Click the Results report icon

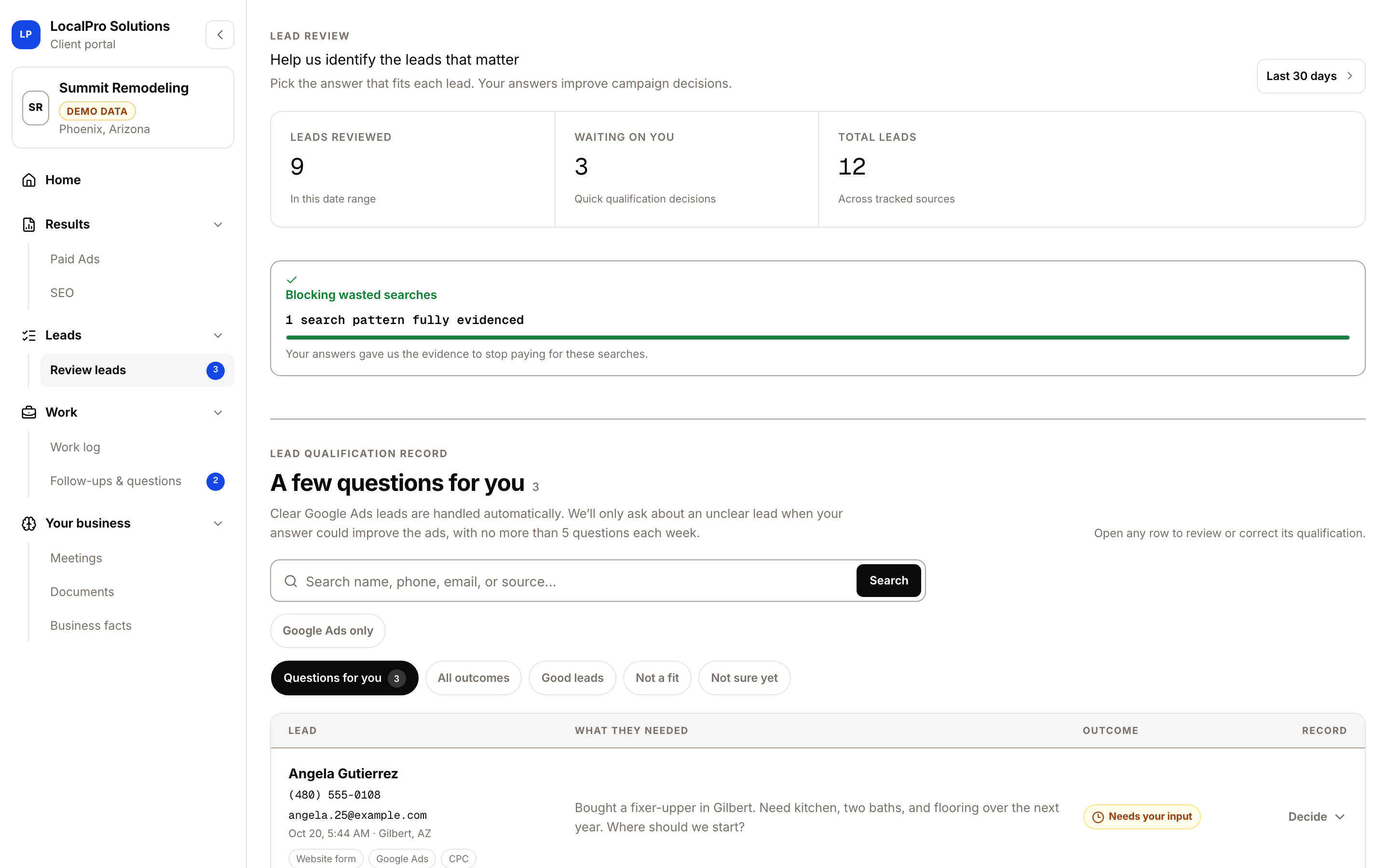[29, 224]
